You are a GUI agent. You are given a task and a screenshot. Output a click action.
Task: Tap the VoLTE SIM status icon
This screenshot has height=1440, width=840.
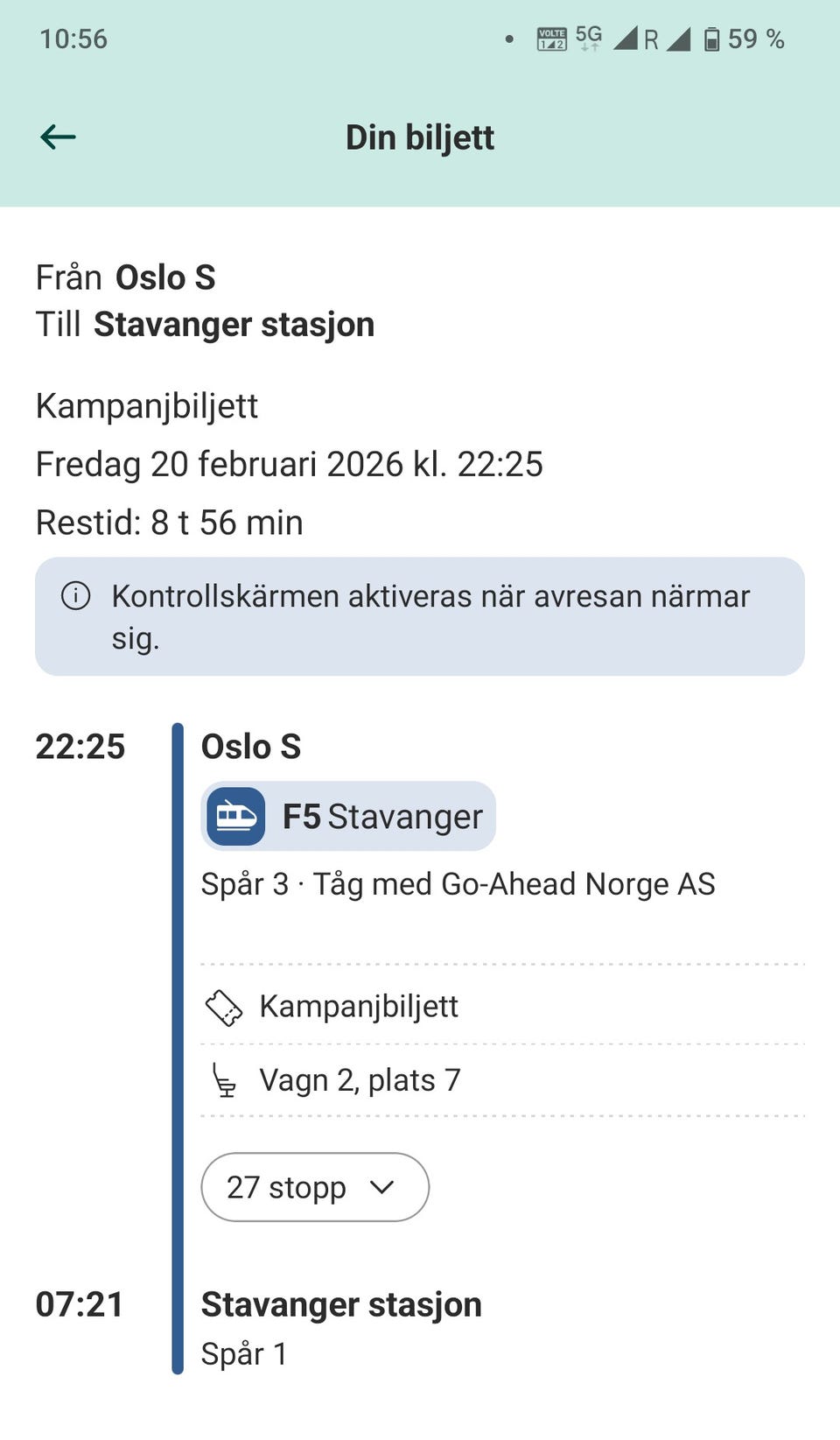point(551,39)
